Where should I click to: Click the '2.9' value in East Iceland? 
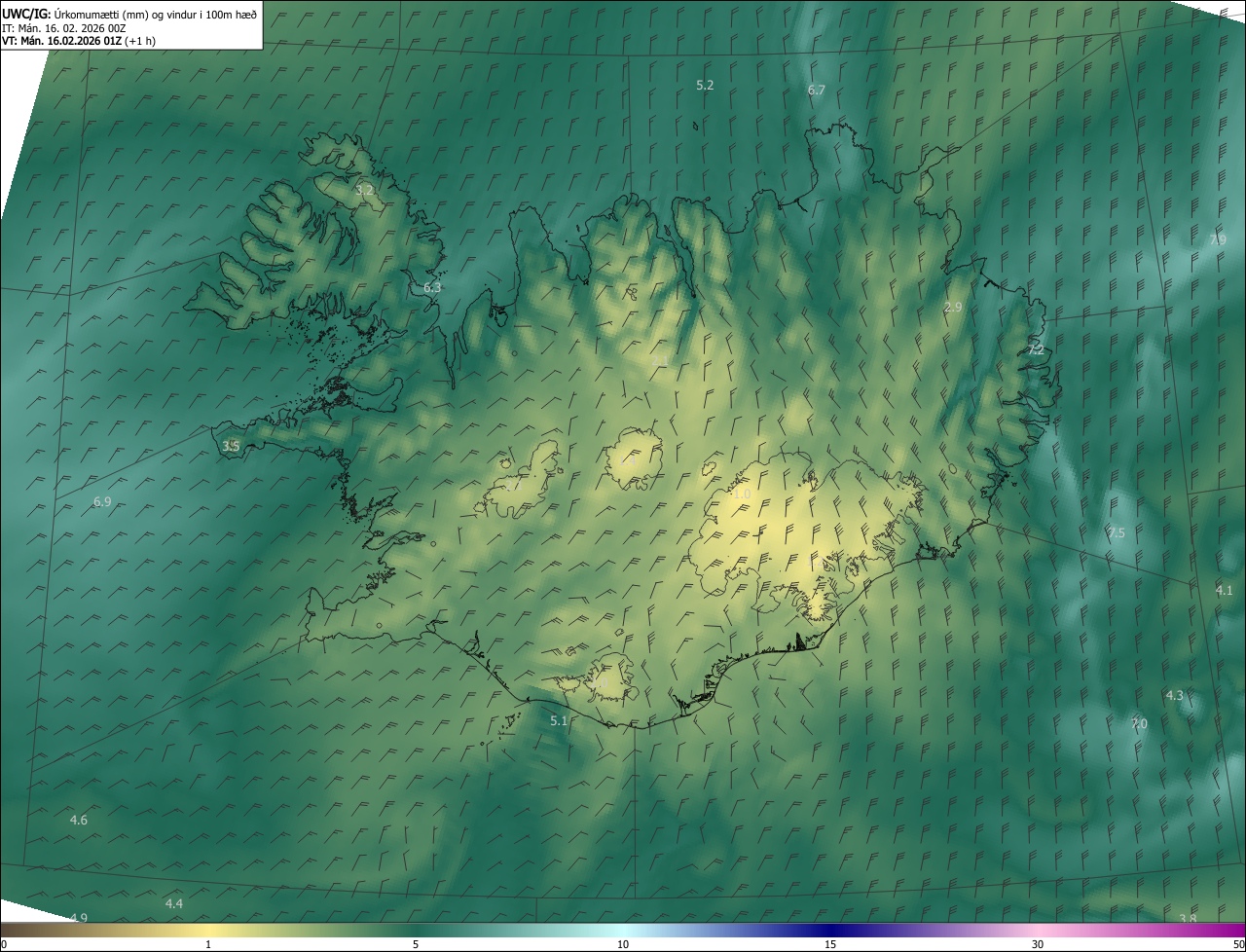point(953,308)
